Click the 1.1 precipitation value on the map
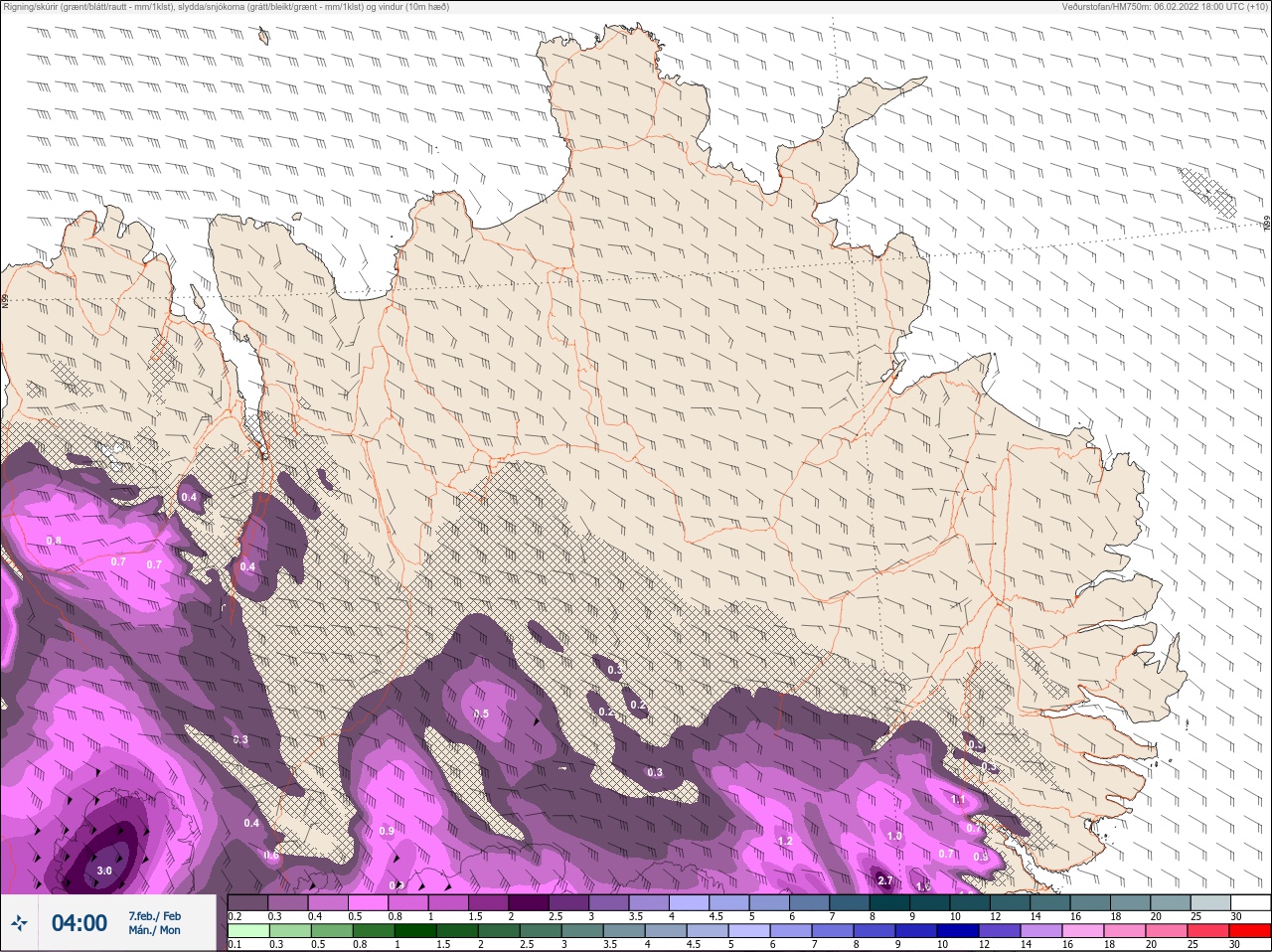 [x=959, y=799]
